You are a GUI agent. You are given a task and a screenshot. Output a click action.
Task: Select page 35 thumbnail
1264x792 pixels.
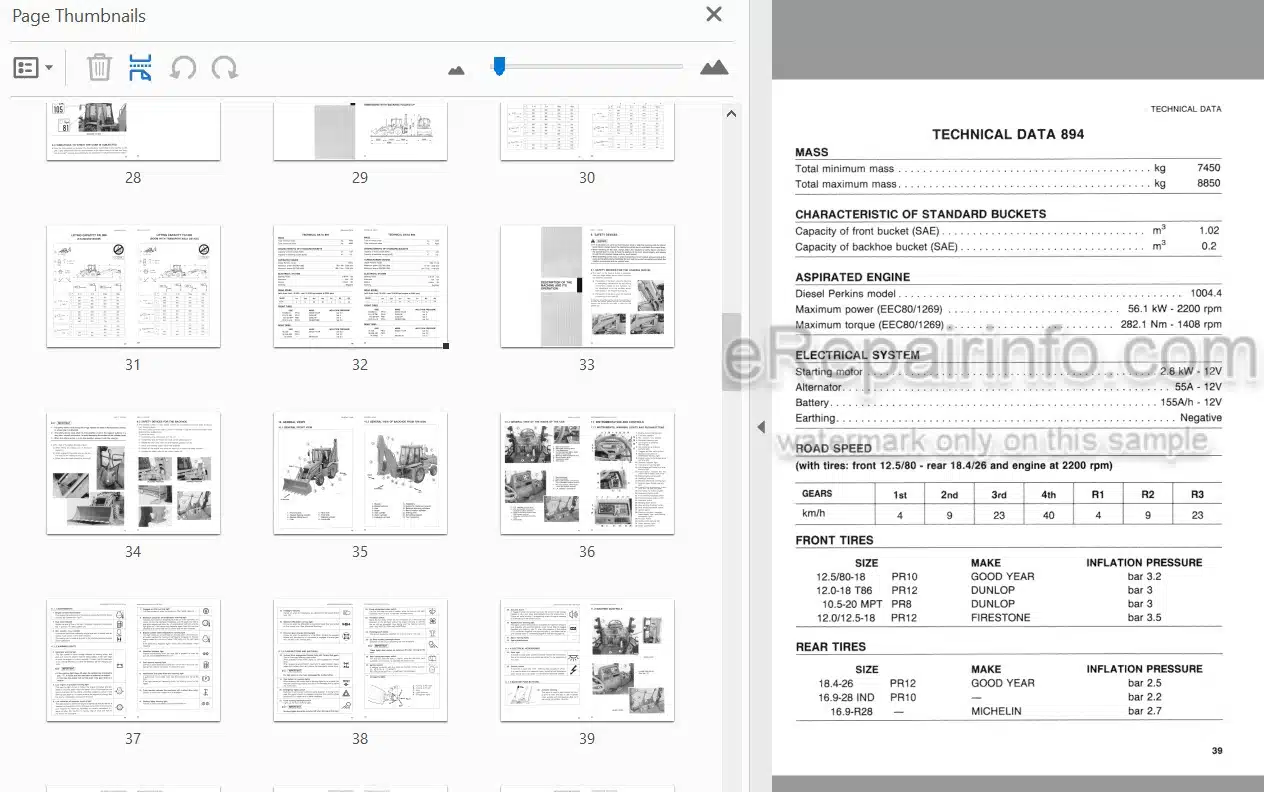click(360, 473)
